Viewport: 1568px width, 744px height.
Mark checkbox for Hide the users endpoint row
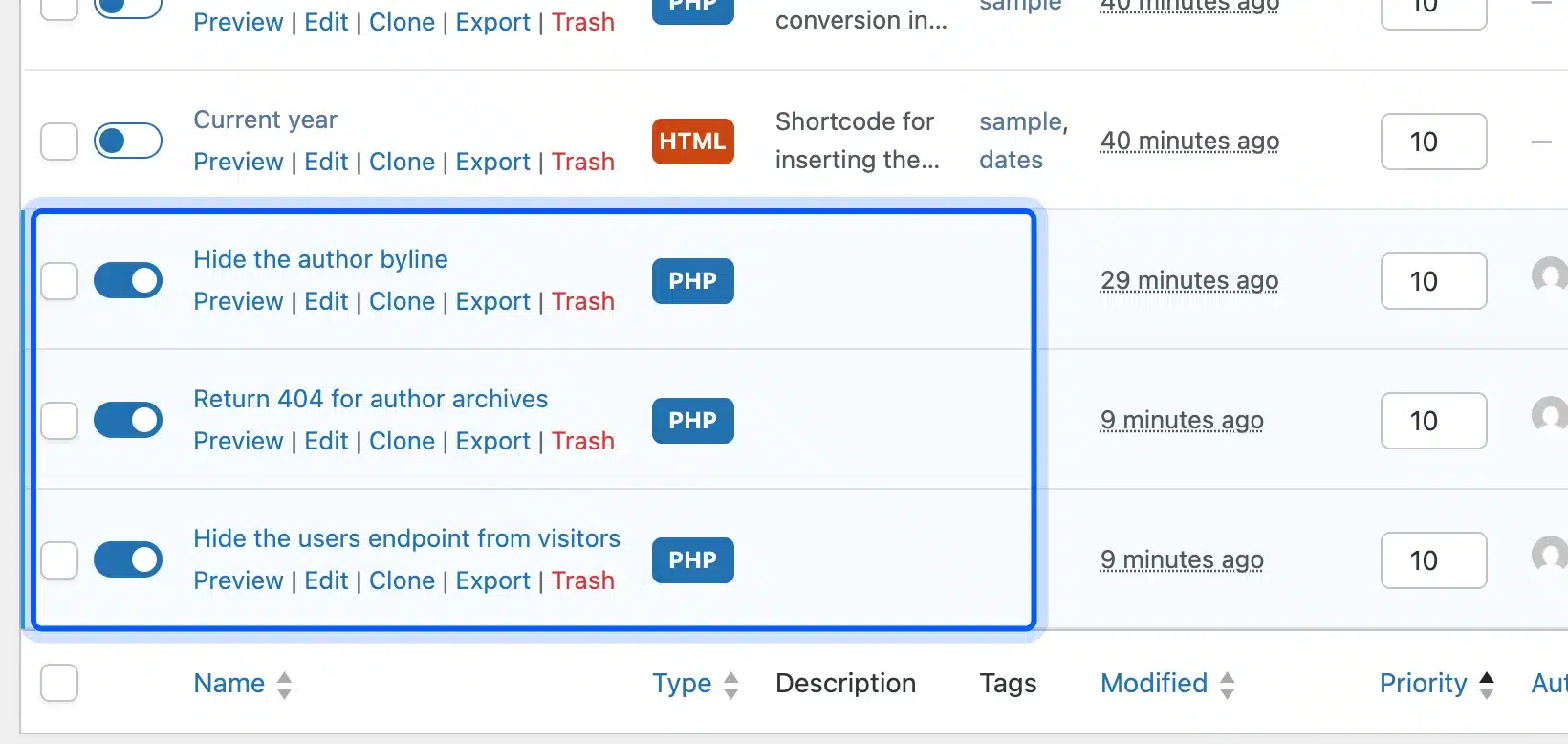click(59, 560)
